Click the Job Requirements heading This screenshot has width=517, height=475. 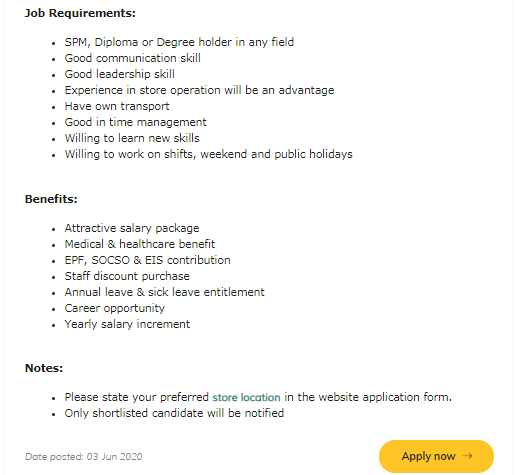click(80, 13)
